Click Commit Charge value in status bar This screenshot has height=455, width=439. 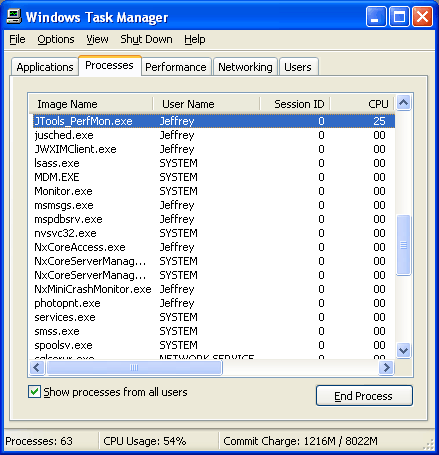tap(300, 441)
